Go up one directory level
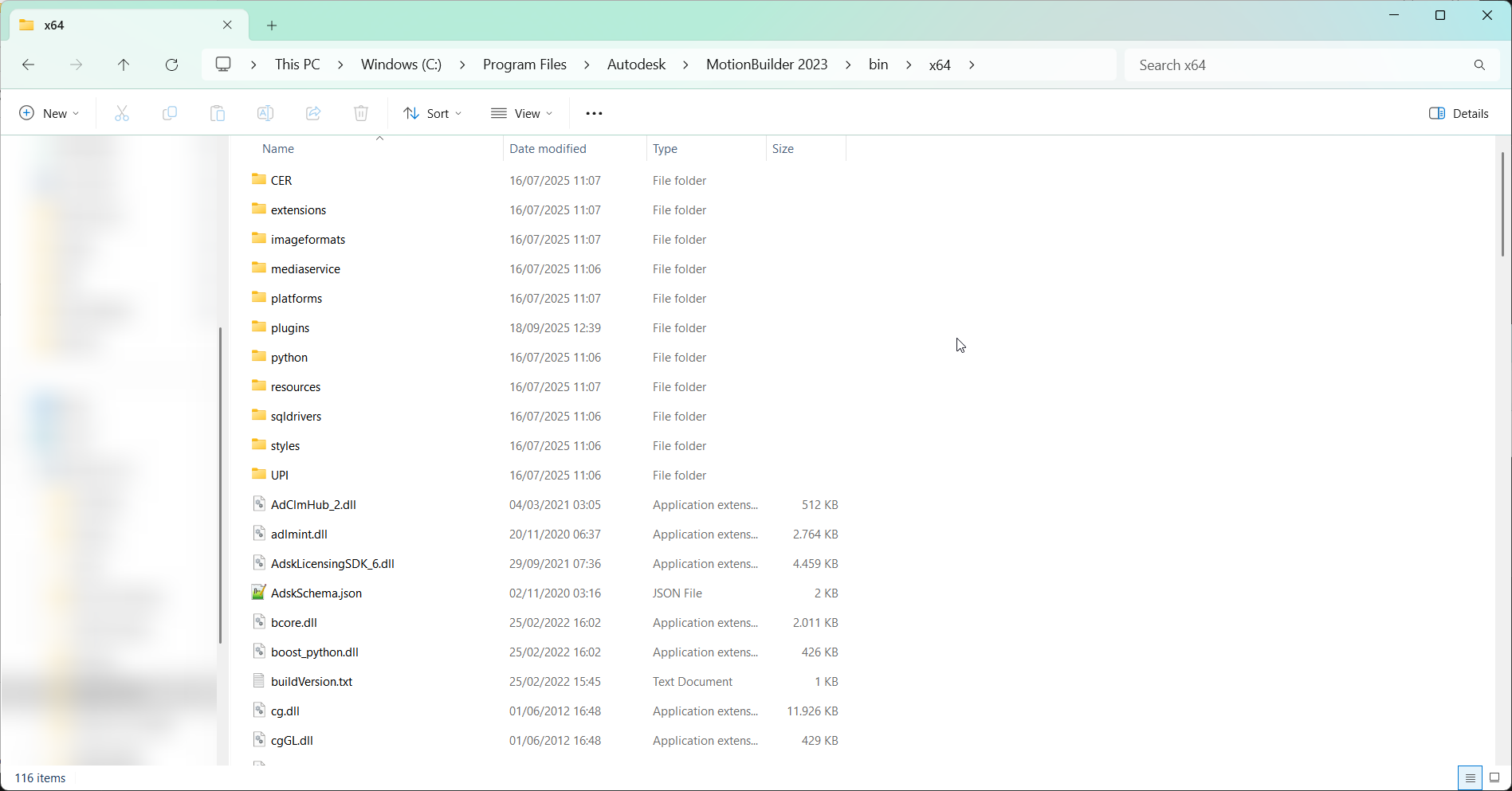Image resolution: width=1512 pixels, height=791 pixels. [x=124, y=65]
